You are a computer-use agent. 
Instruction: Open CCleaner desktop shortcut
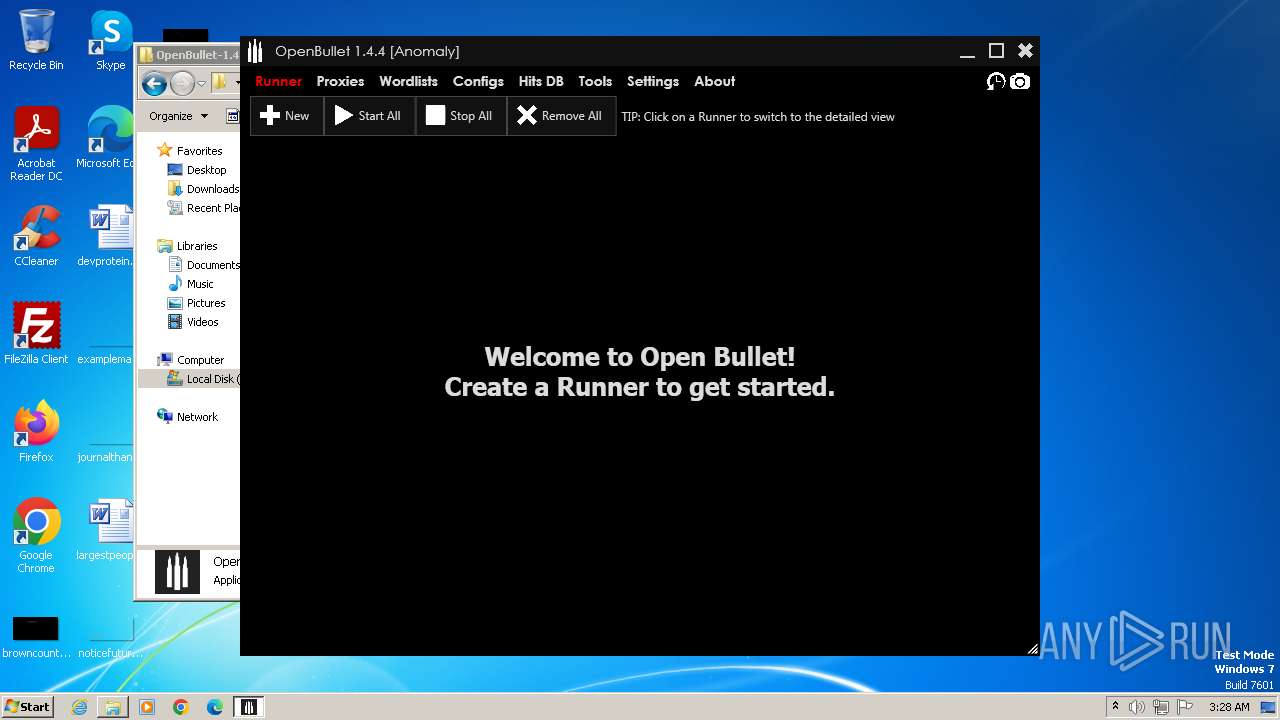pos(36,236)
